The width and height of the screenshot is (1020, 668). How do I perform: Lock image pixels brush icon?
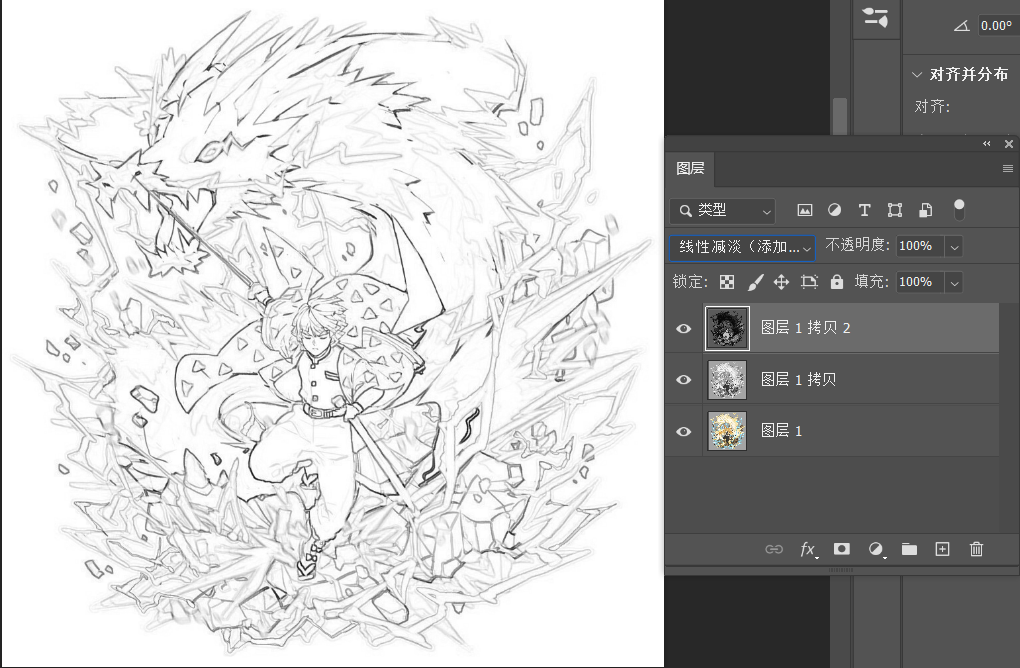tap(755, 282)
